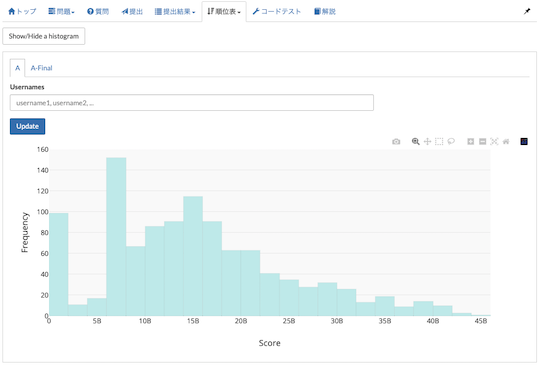This screenshot has width=540, height=365.
Task: Open the 提出 tab
Action: pyautogui.click(x=132, y=11)
